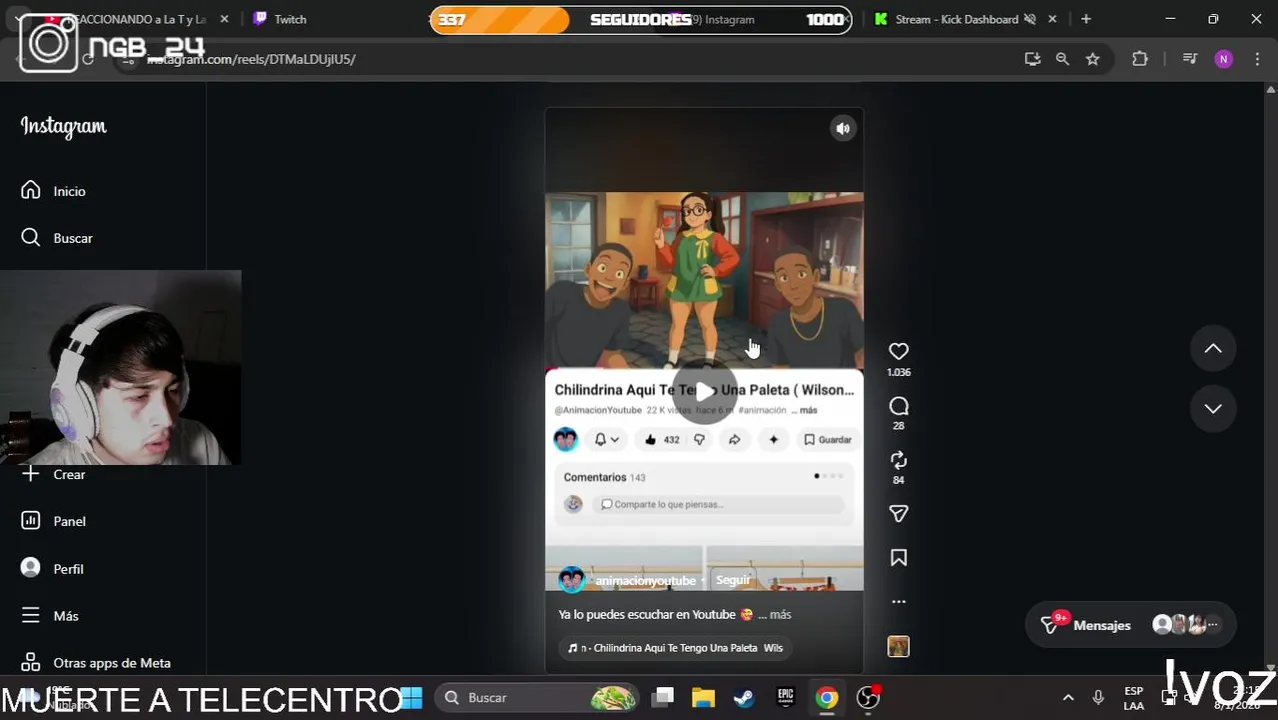This screenshot has height=720, width=1278.
Task: Open the Windows Start button
Action: coord(411,697)
